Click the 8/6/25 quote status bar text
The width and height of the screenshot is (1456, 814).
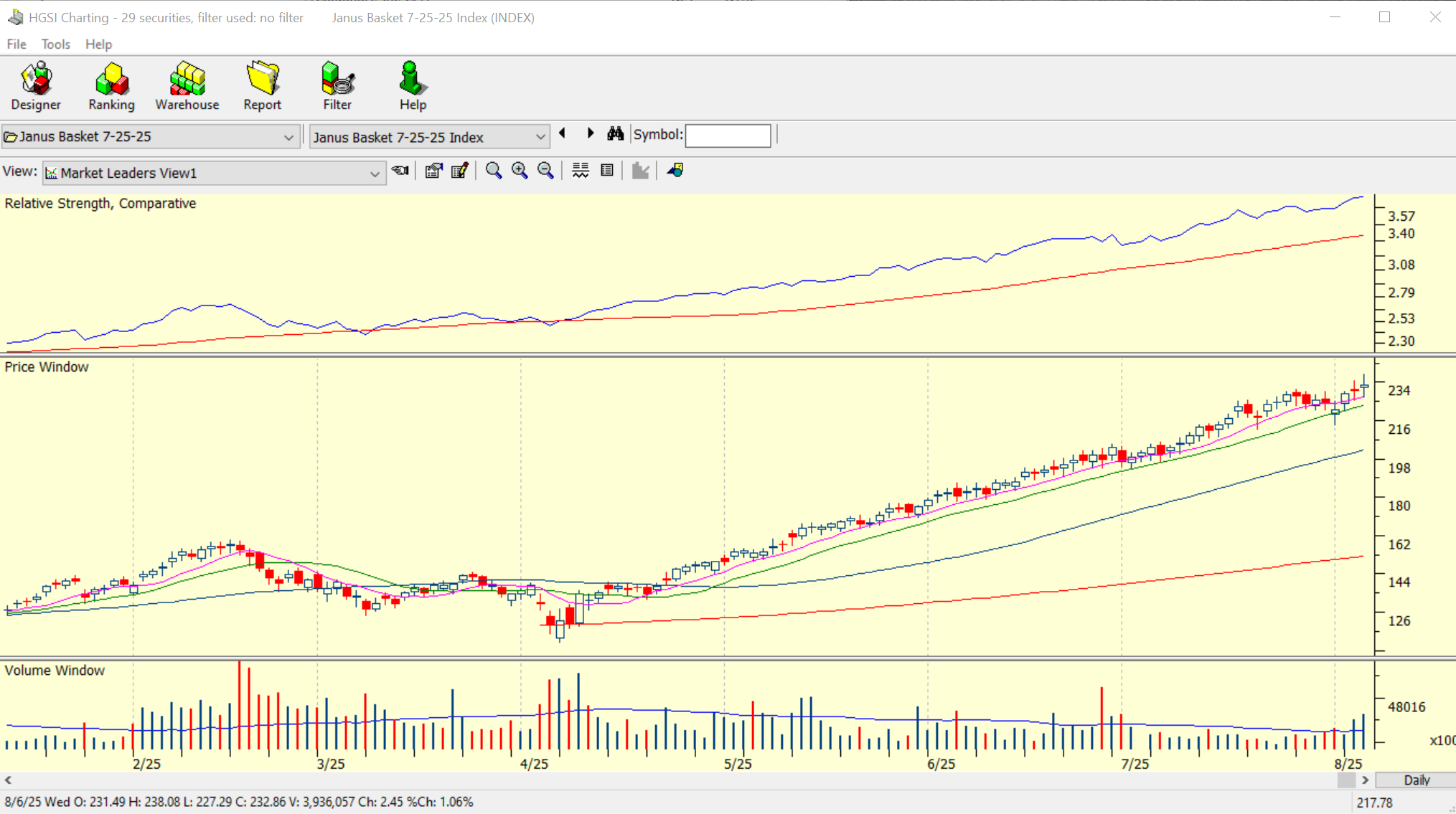(x=239, y=803)
